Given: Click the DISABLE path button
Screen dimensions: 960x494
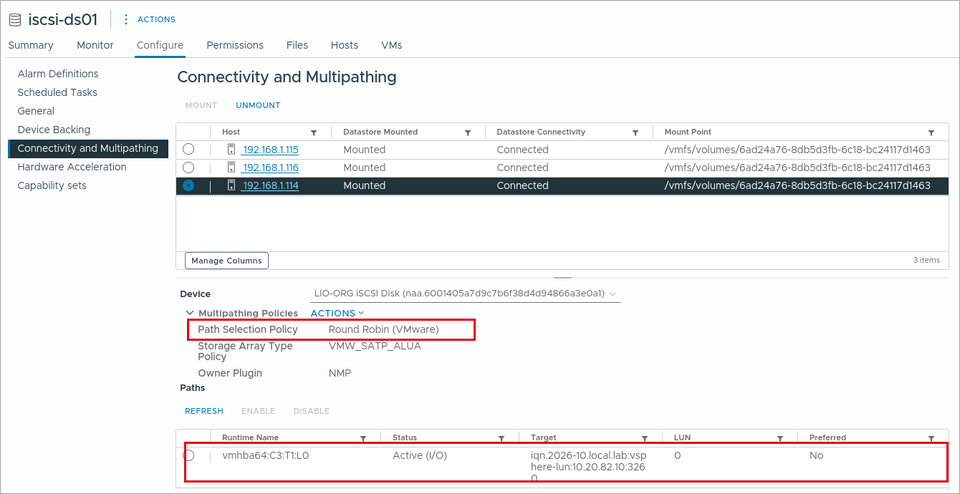Looking at the screenshot, I should pyautogui.click(x=311, y=411).
